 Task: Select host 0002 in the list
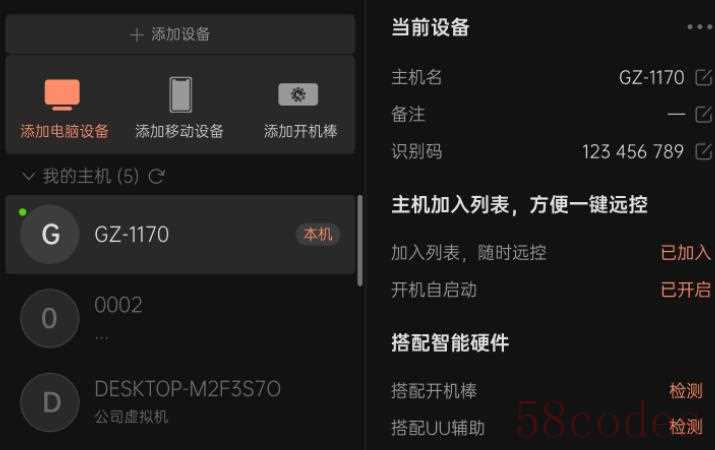(180, 318)
